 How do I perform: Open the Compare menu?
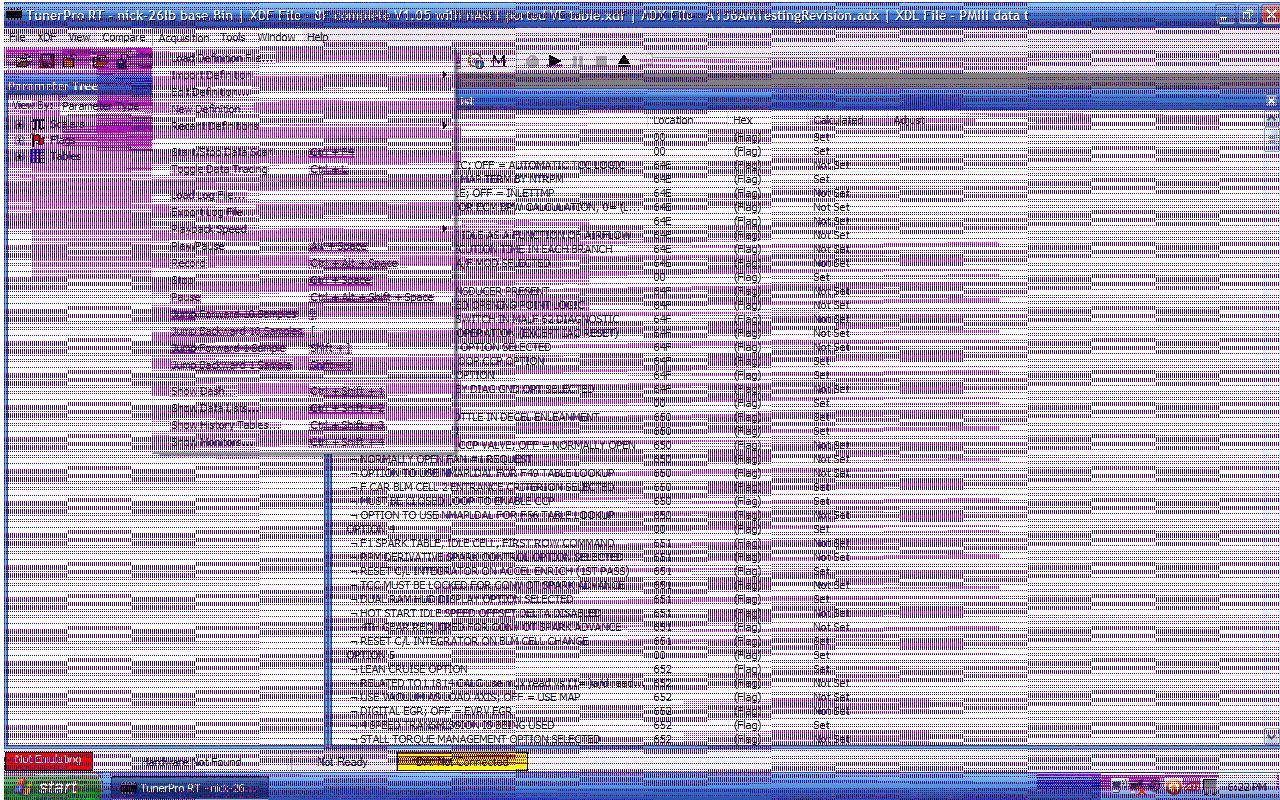pos(124,37)
